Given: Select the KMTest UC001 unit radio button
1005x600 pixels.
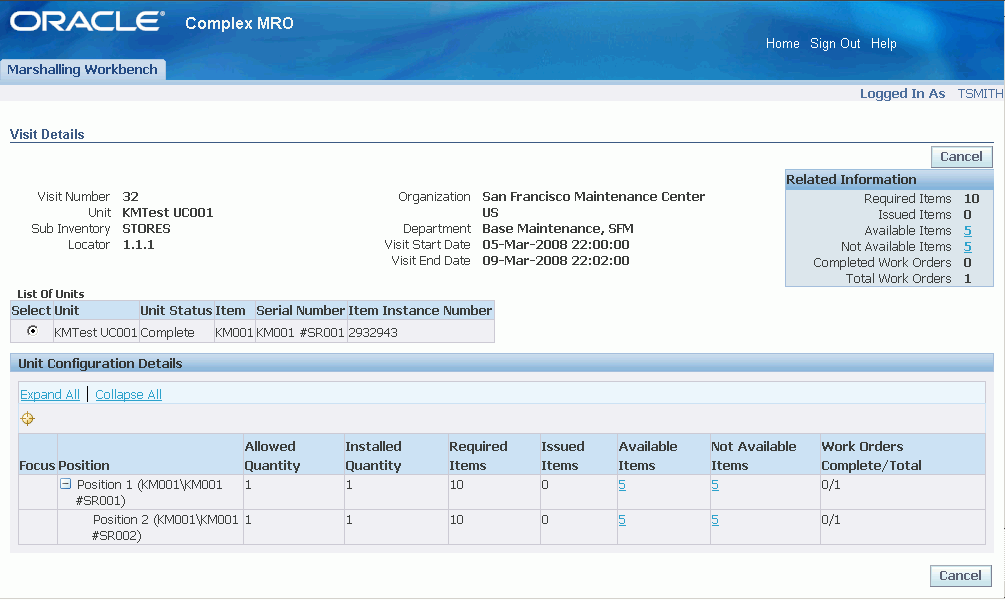Looking at the screenshot, I should 32,331.
